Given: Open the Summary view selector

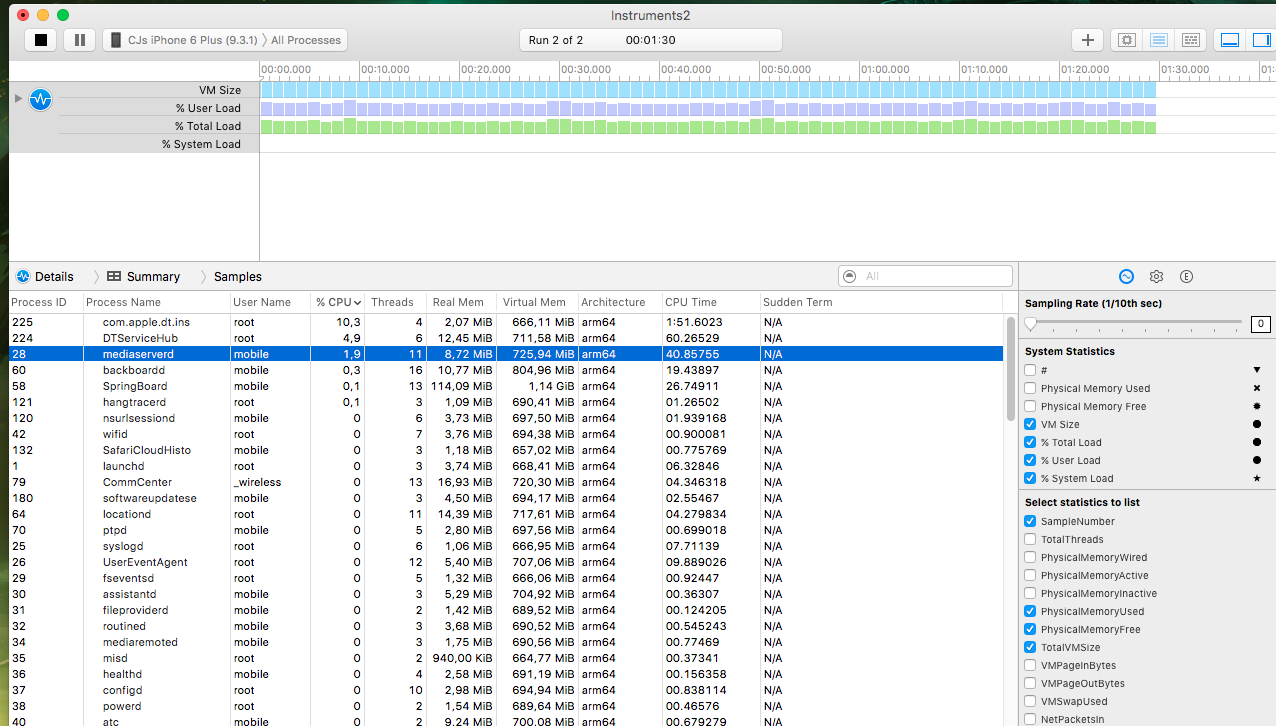Looking at the screenshot, I should [144, 277].
